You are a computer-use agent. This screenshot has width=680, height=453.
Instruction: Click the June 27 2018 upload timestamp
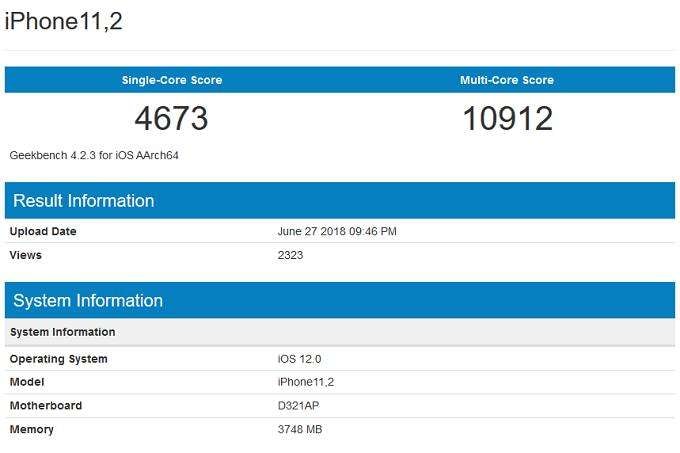(x=337, y=232)
